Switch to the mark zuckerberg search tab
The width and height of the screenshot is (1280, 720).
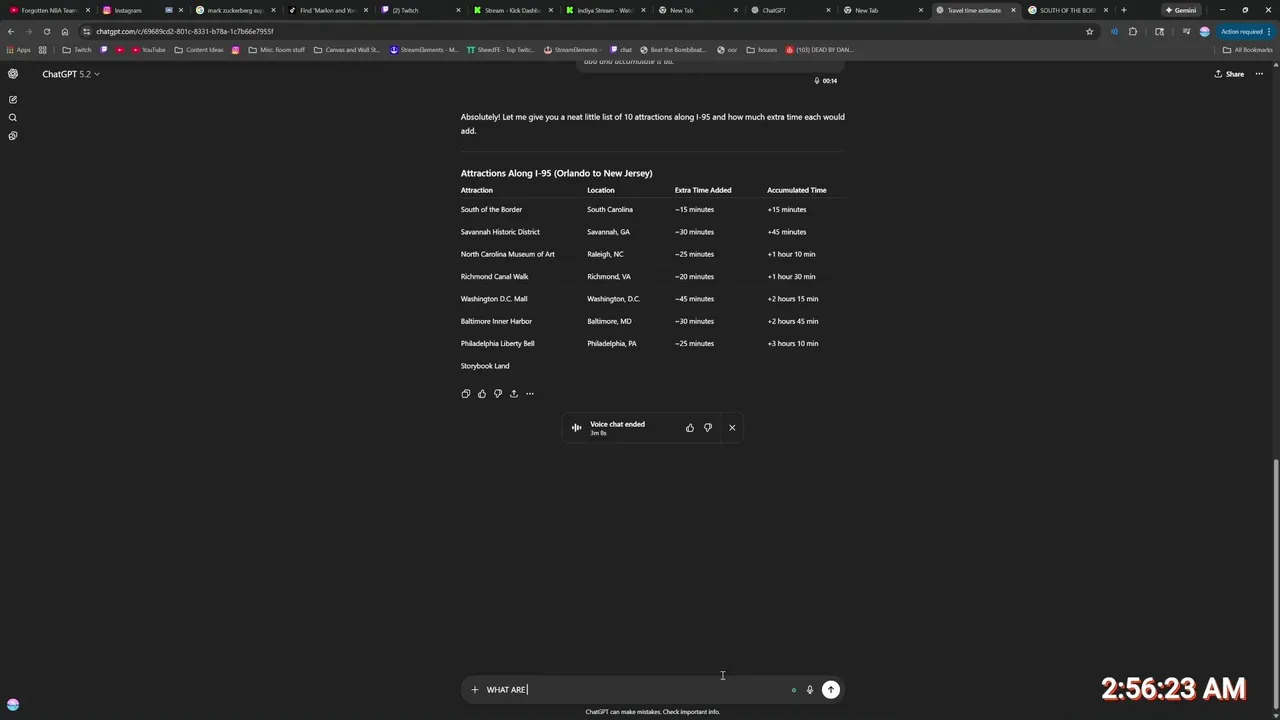234,10
